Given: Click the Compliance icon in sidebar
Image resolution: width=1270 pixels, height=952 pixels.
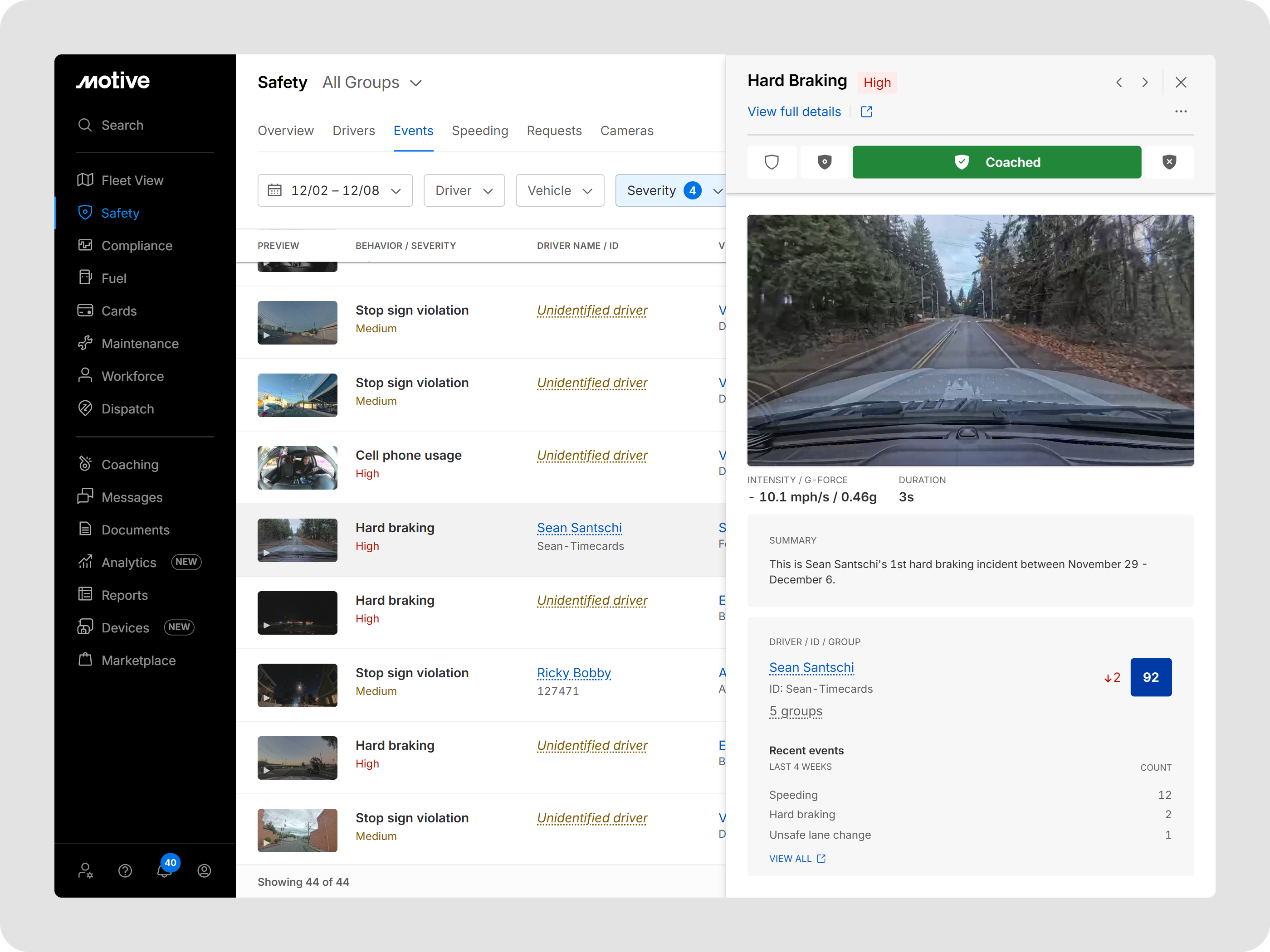Looking at the screenshot, I should tap(85, 245).
